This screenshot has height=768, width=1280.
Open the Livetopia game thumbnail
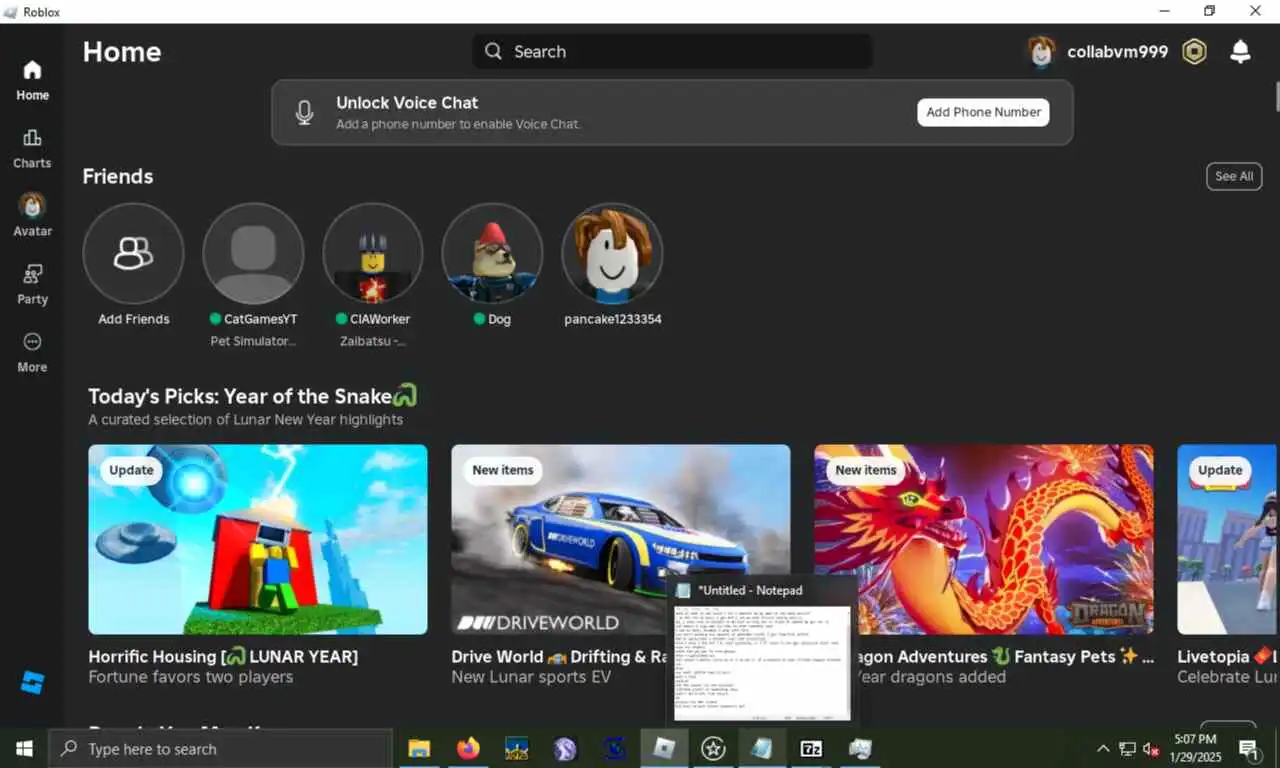(1227, 539)
